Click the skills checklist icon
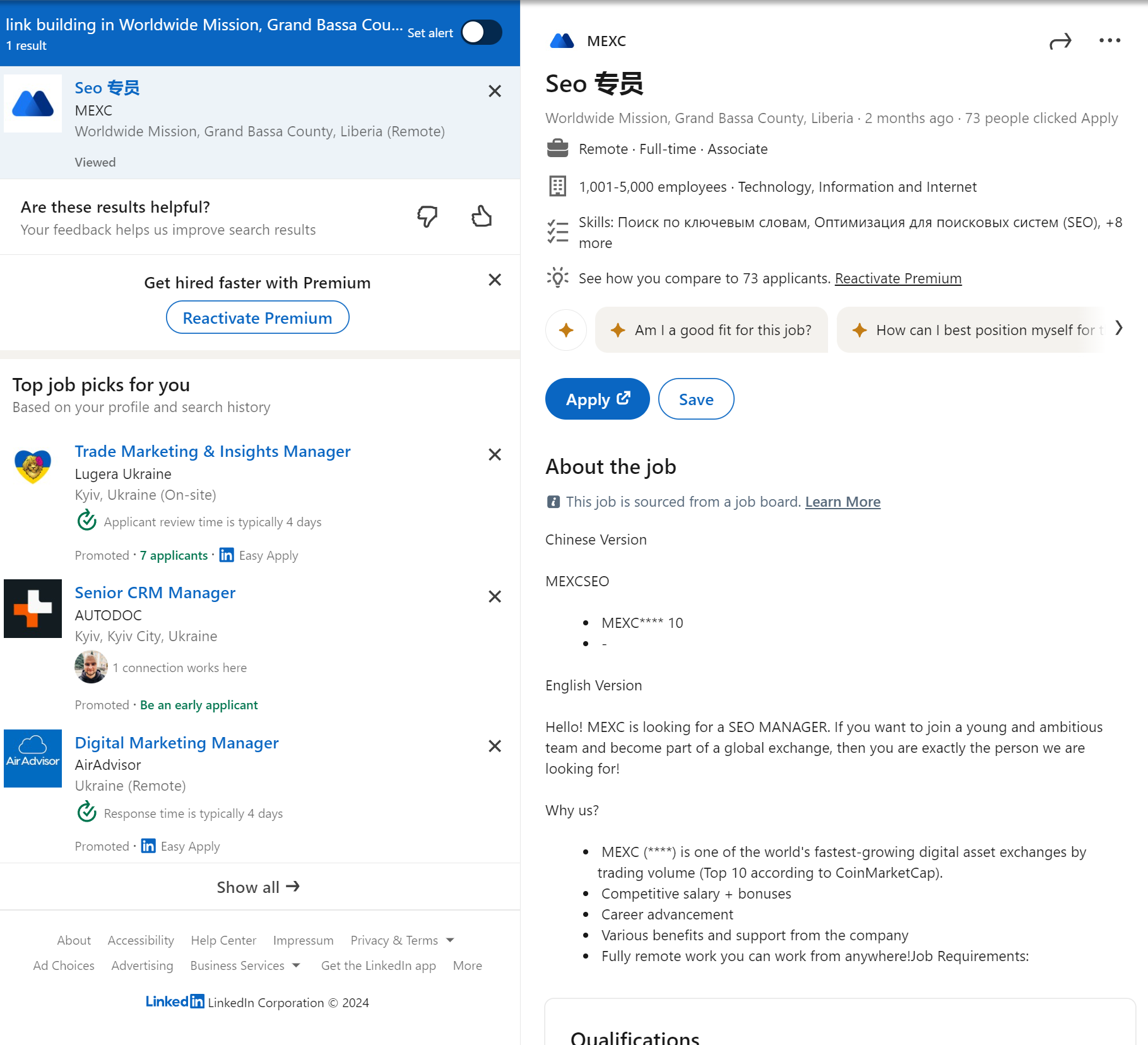This screenshot has width=1148, height=1045. pos(557,232)
